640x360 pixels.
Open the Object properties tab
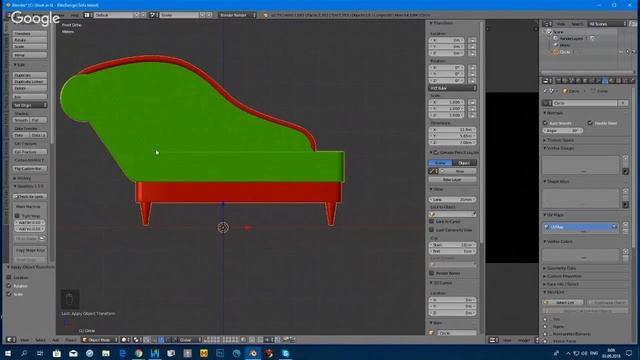585,81
